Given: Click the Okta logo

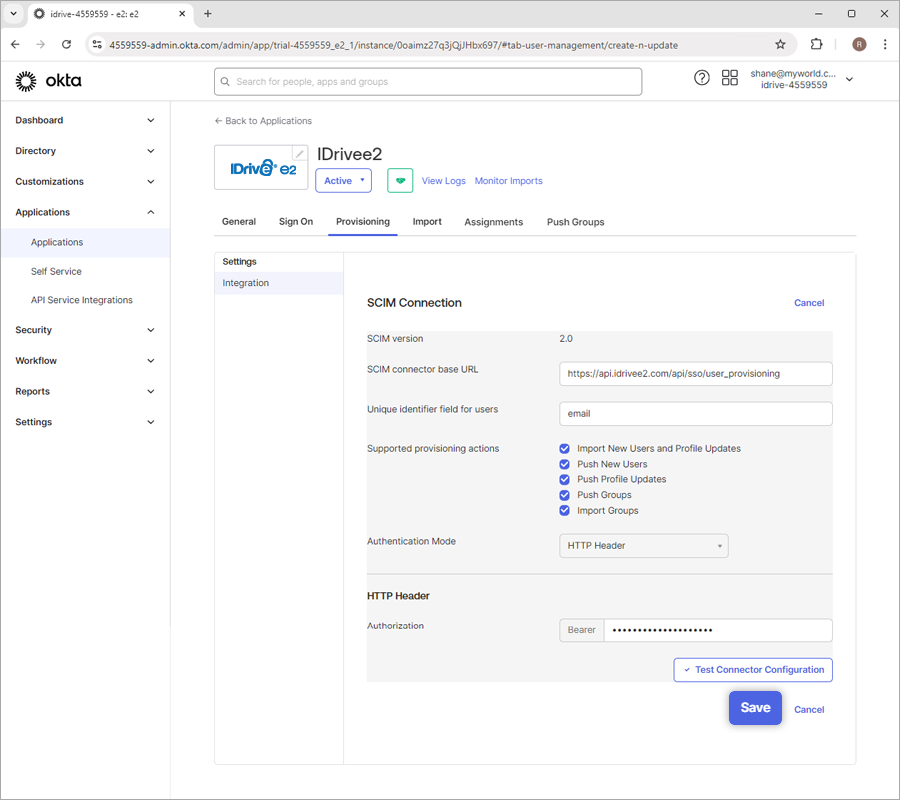Looking at the screenshot, I should [49, 81].
